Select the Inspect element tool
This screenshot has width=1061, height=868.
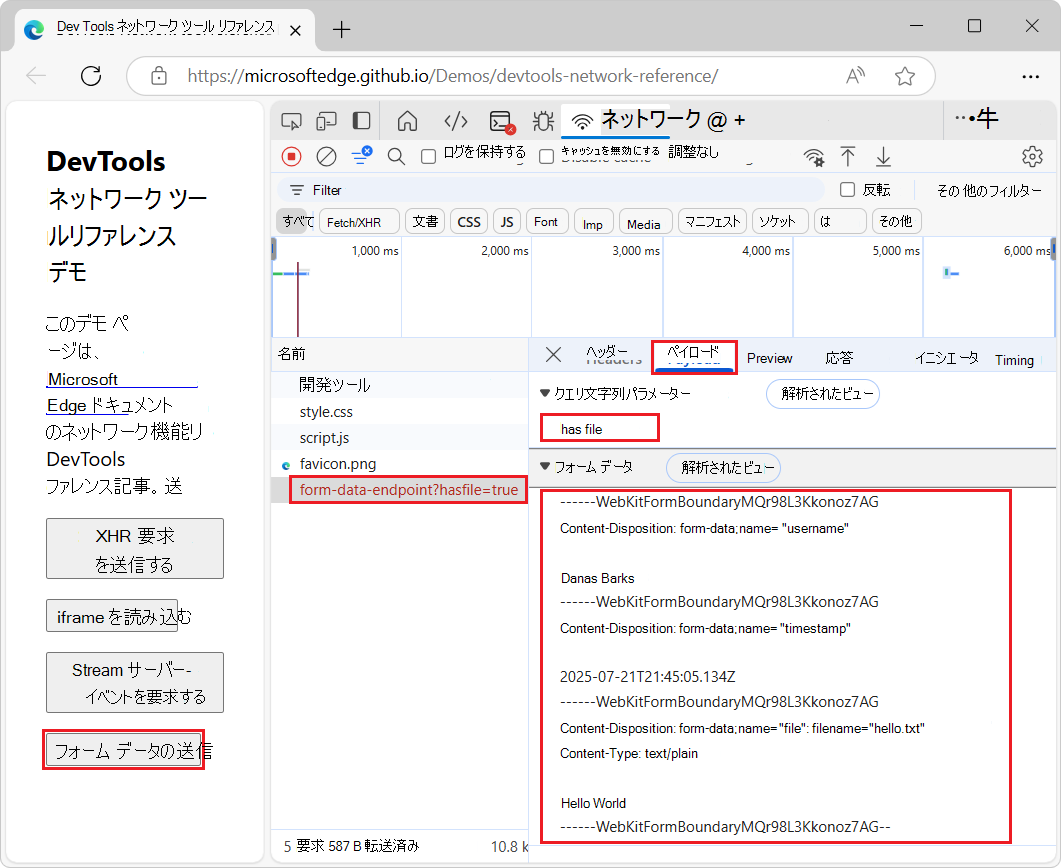(x=290, y=120)
